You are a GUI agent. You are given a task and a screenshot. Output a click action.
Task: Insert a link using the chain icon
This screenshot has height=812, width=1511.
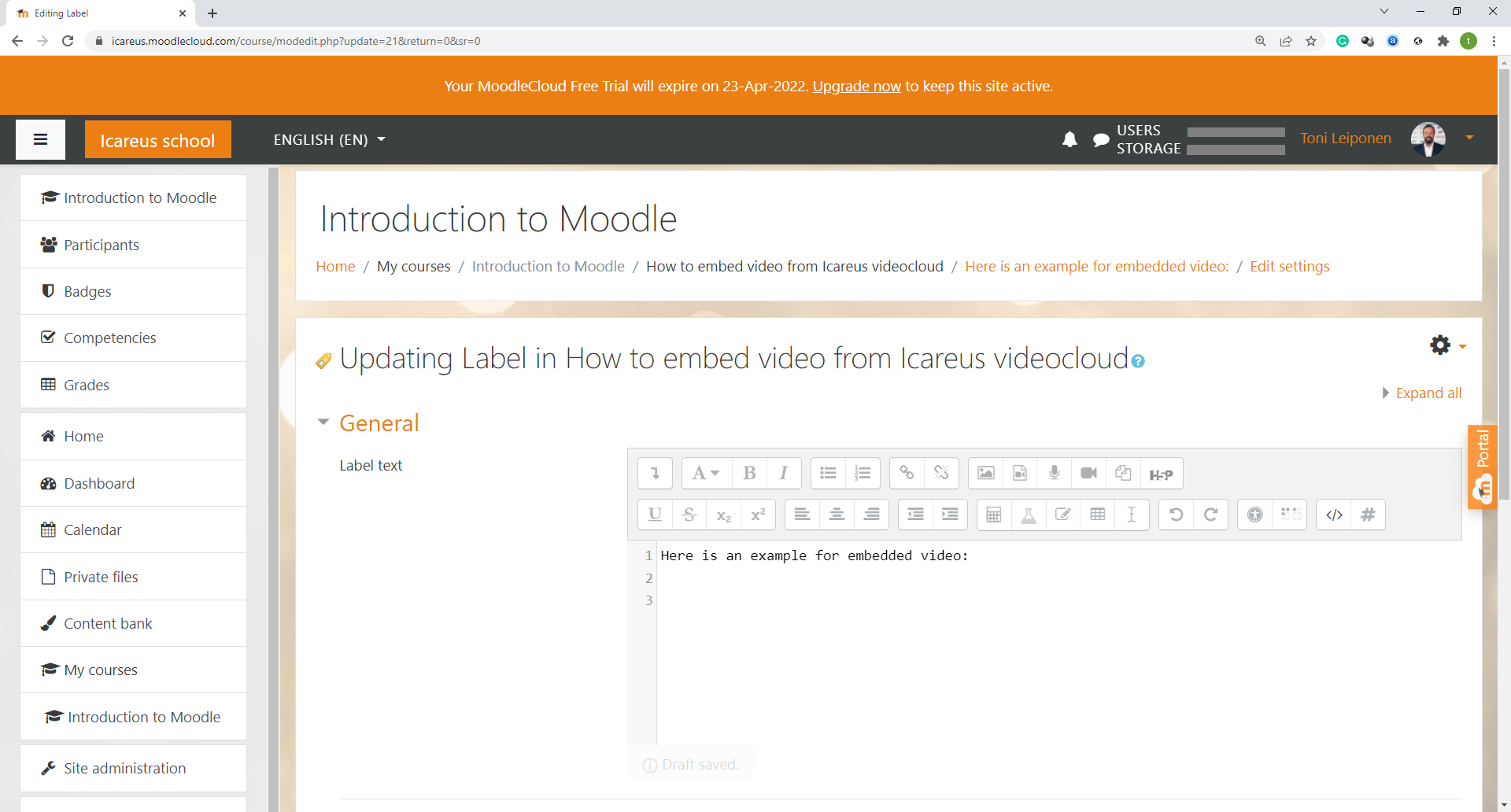tap(907, 473)
